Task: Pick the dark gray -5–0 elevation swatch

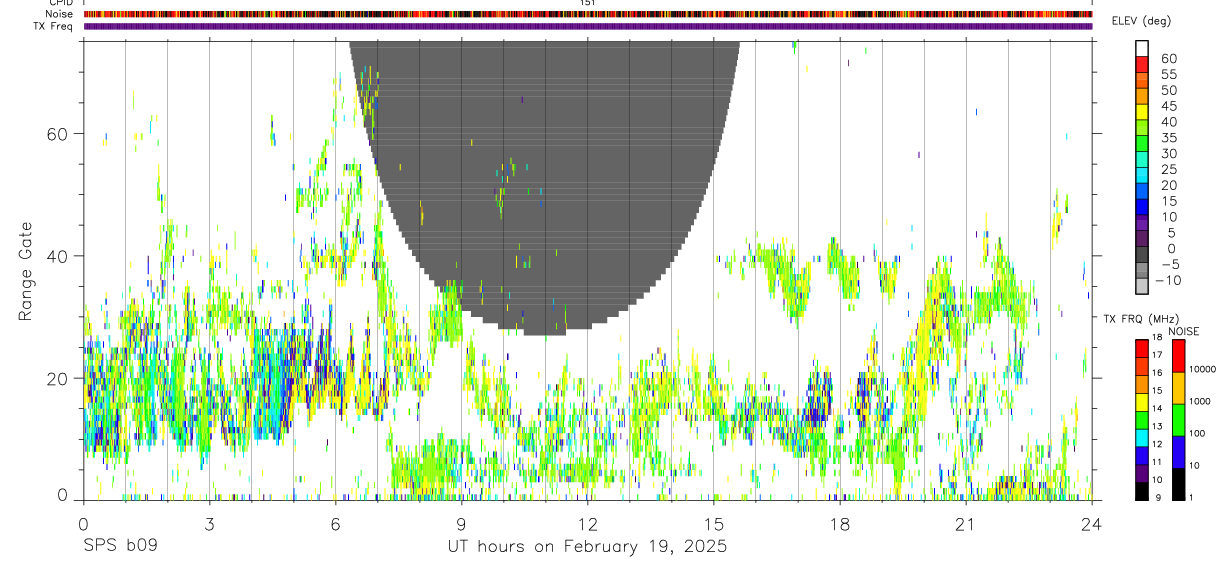Action: click(1142, 256)
